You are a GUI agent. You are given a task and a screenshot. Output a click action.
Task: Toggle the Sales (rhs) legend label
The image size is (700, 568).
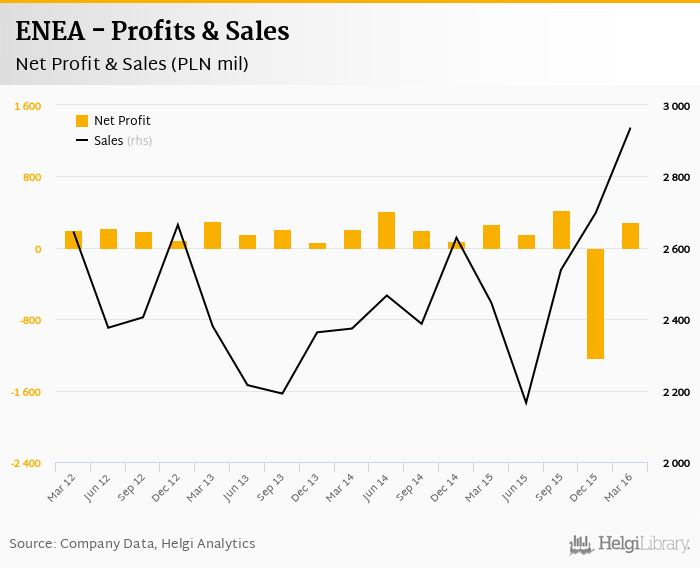(123, 141)
